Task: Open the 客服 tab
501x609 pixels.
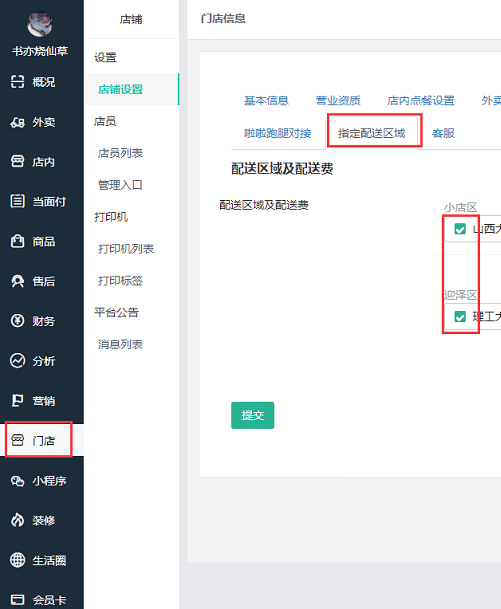Action: click(x=443, y=133)
